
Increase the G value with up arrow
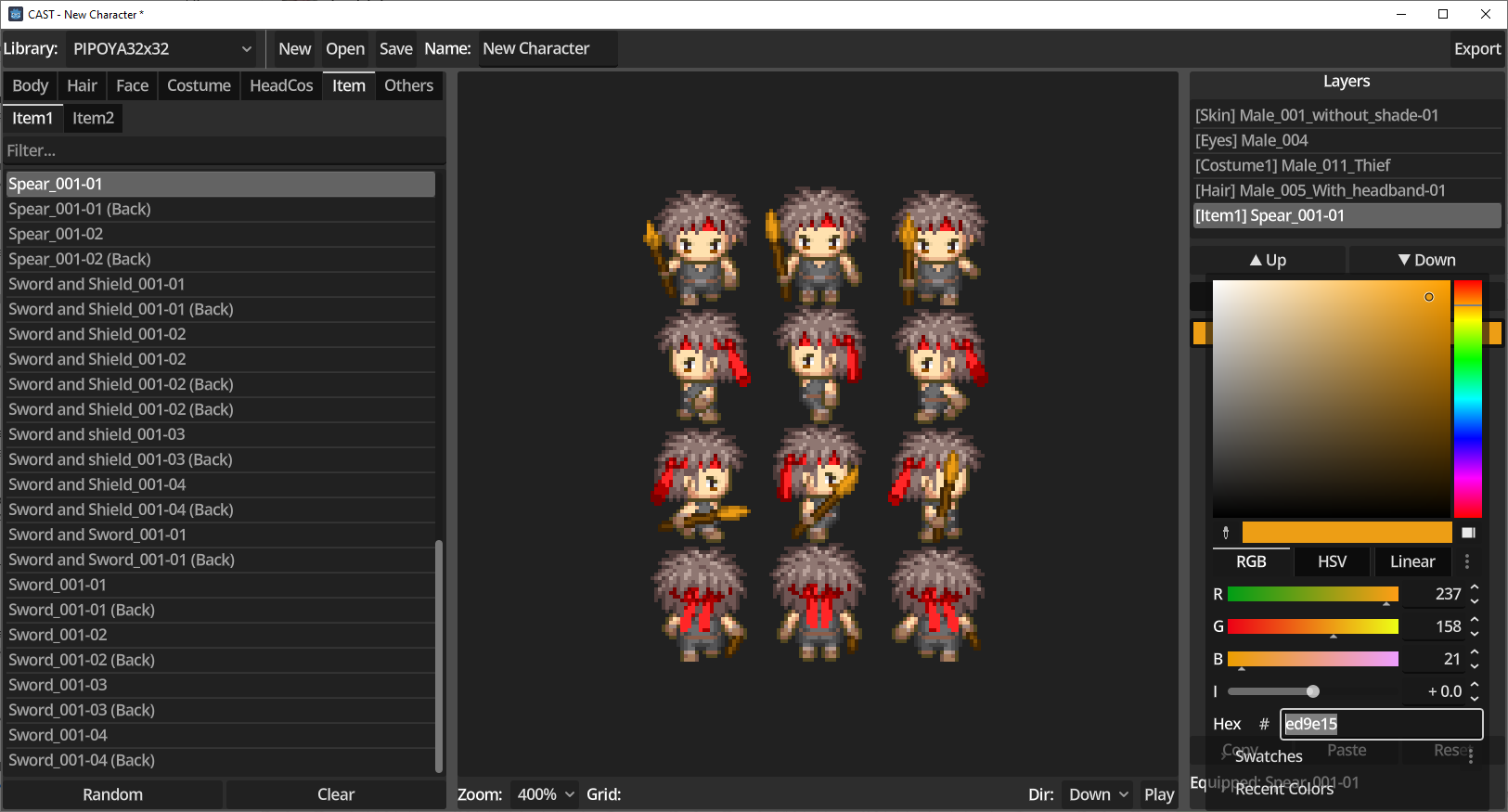point(1475,620)
